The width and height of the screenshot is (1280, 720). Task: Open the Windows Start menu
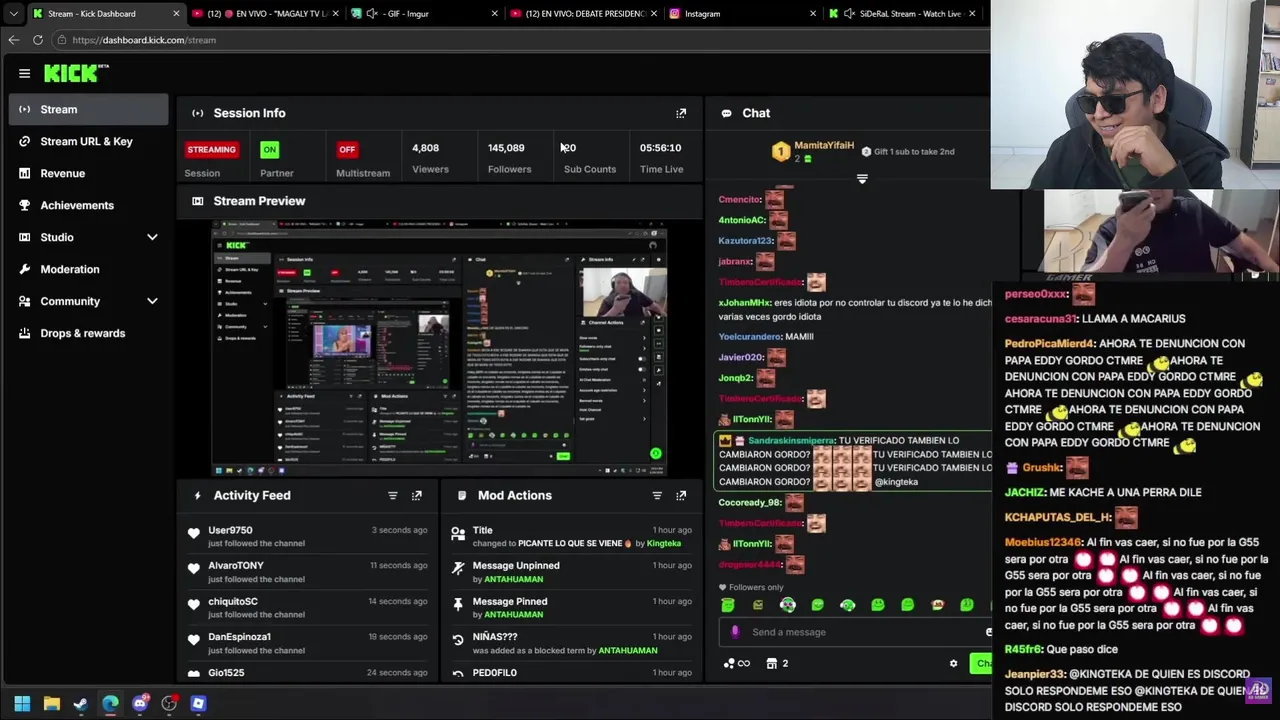point(22,704)
